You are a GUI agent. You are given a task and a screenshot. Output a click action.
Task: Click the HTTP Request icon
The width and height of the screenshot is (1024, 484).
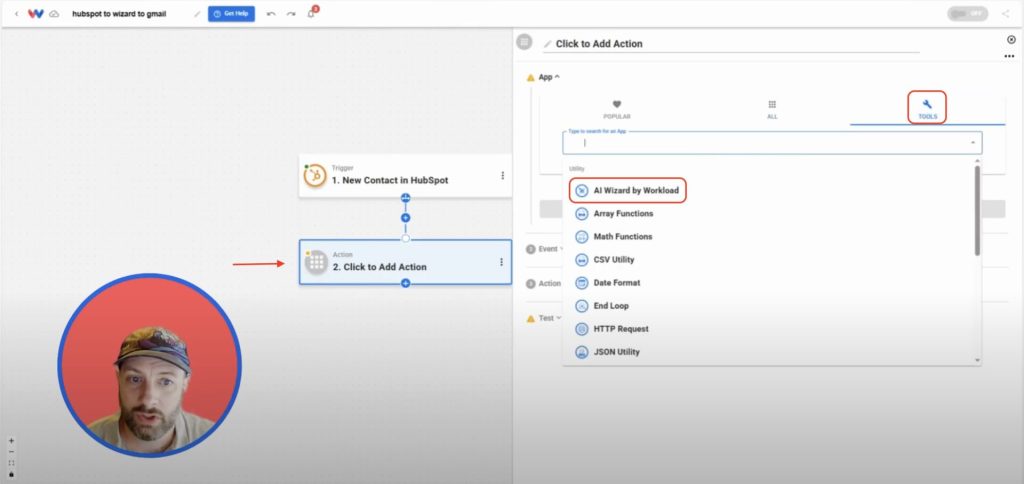[581, 329]
